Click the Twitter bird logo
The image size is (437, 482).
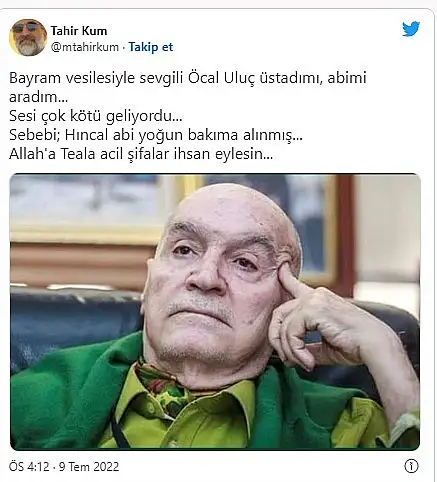[411, 29]
